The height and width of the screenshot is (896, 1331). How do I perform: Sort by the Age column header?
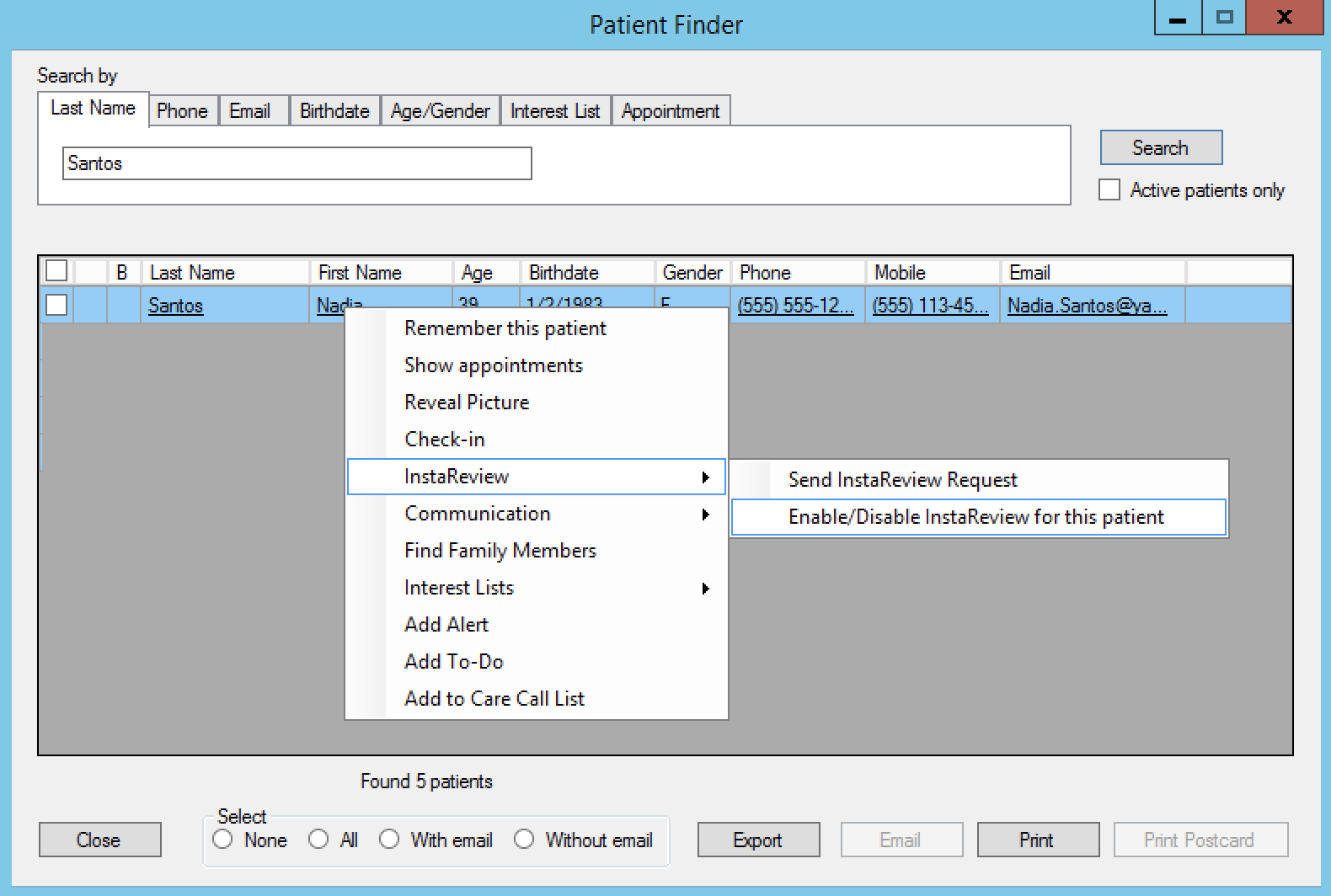click(486, 272)
